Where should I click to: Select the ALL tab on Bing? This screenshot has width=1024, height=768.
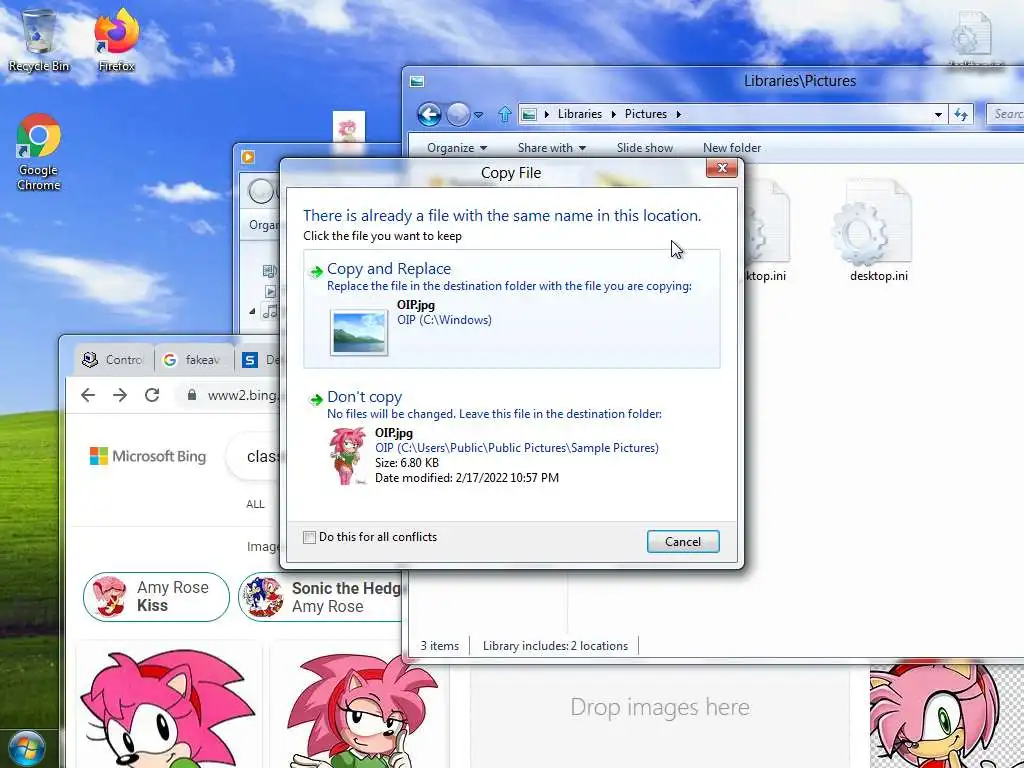(255, 504)
